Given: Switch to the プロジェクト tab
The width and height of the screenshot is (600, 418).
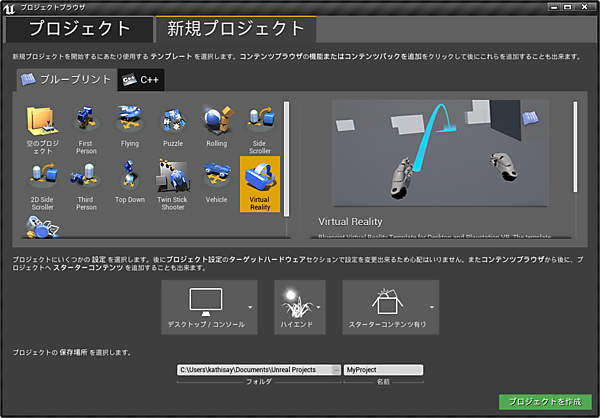Looking at the screenshot, I should pos(80,29).
